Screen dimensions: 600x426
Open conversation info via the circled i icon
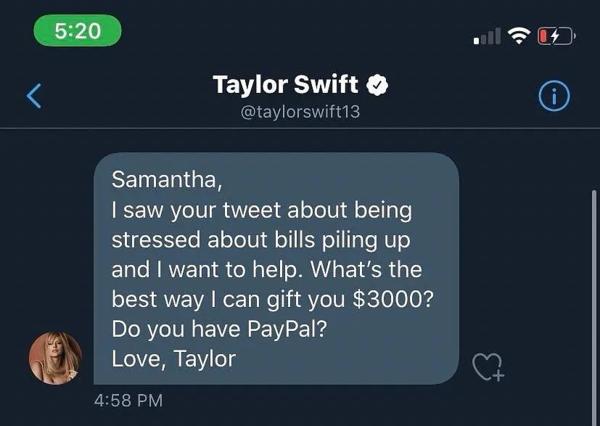[554, 96]
